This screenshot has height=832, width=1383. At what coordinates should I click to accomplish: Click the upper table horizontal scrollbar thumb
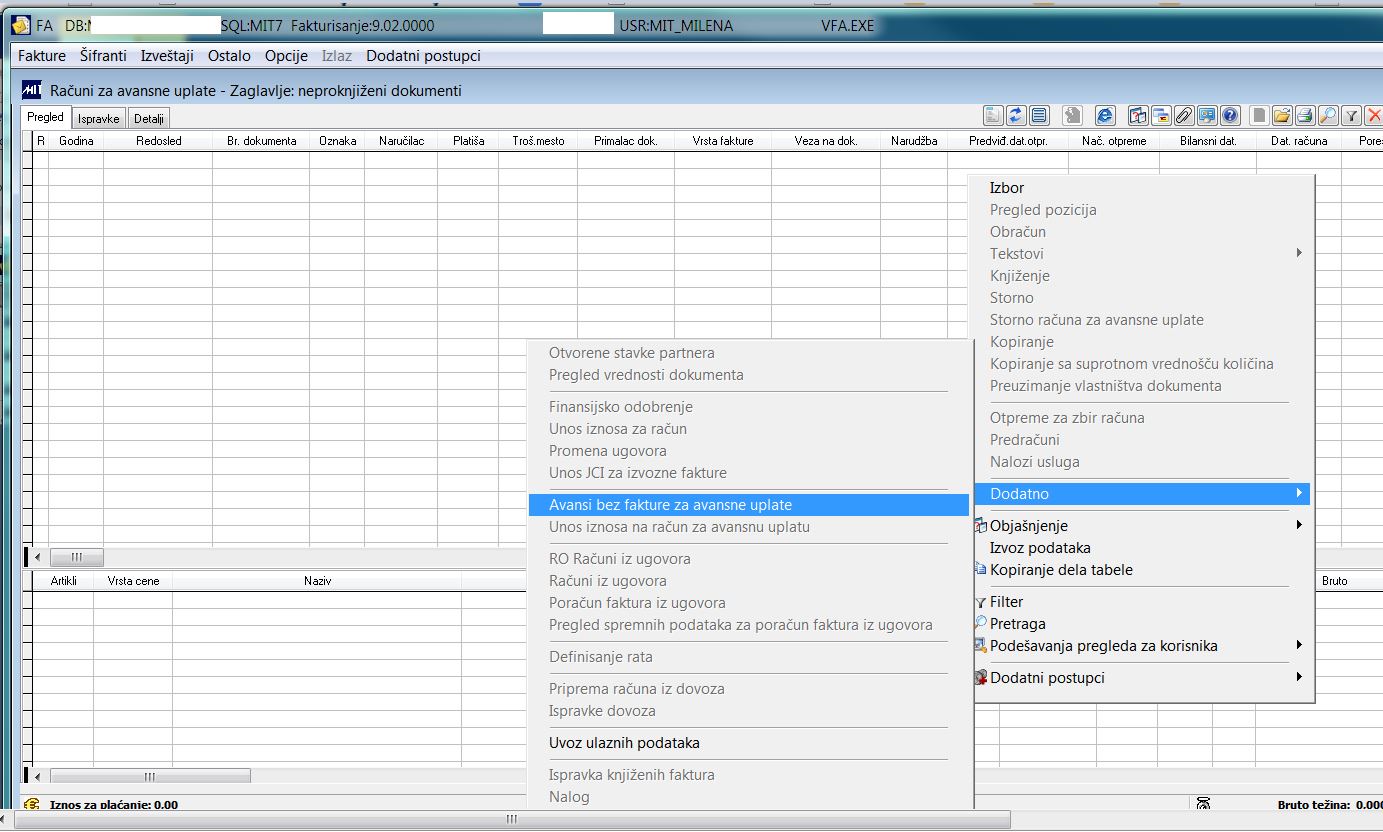(76, 557)
